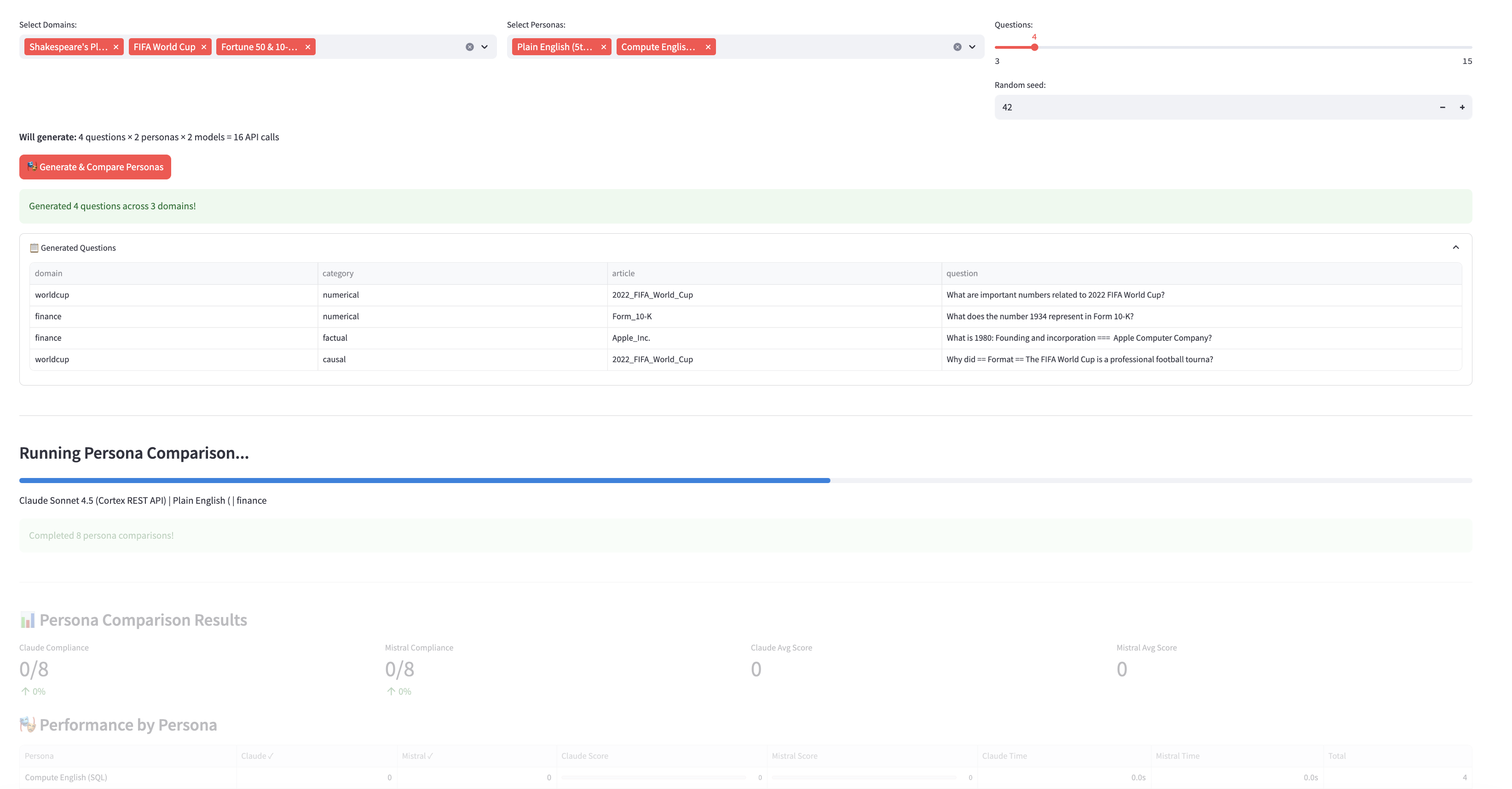Open the Select Domains dropdown
The height and width of the screenshot is (789, 1512).
coord(484,46)
